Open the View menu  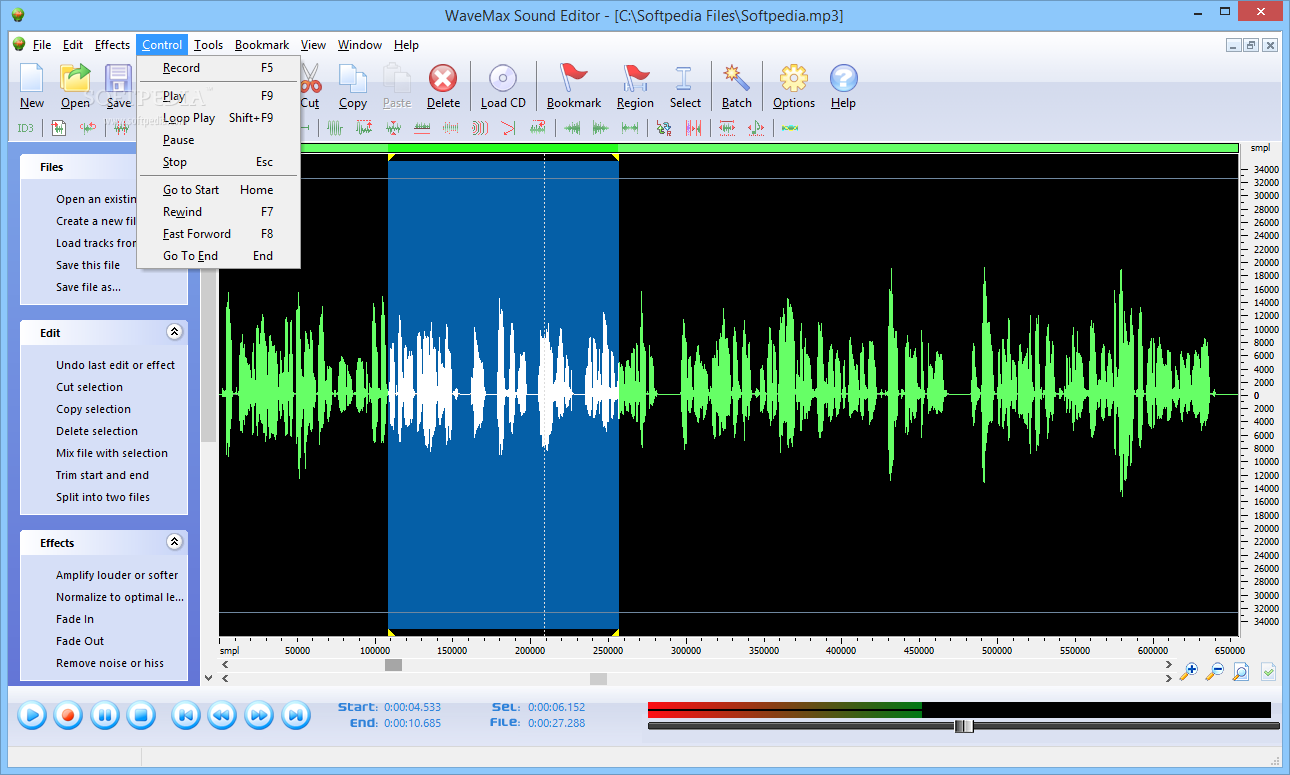tap(313, 45)
